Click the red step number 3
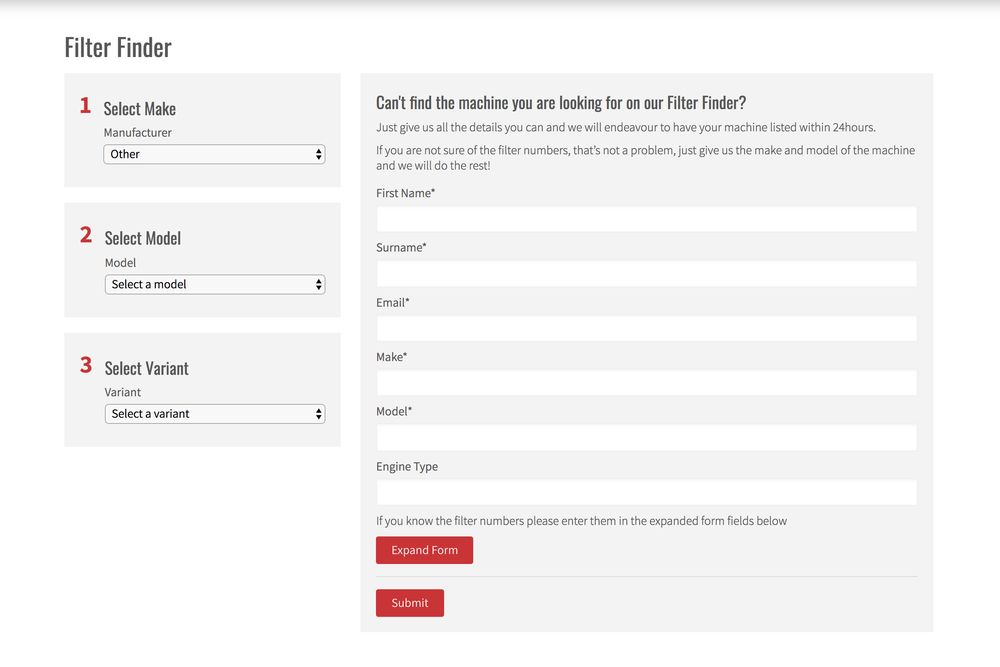Screen dimensions: 1000x667 (x=86, y=366)
